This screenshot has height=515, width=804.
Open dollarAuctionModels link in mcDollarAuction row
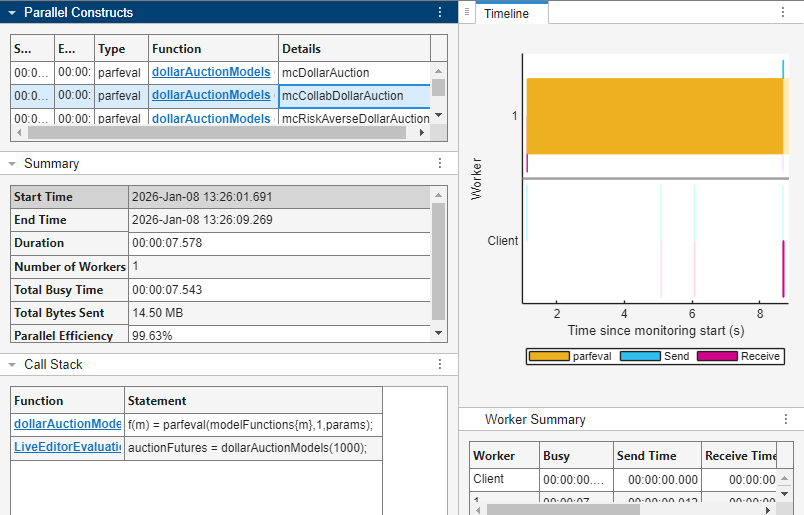point(211,72)
